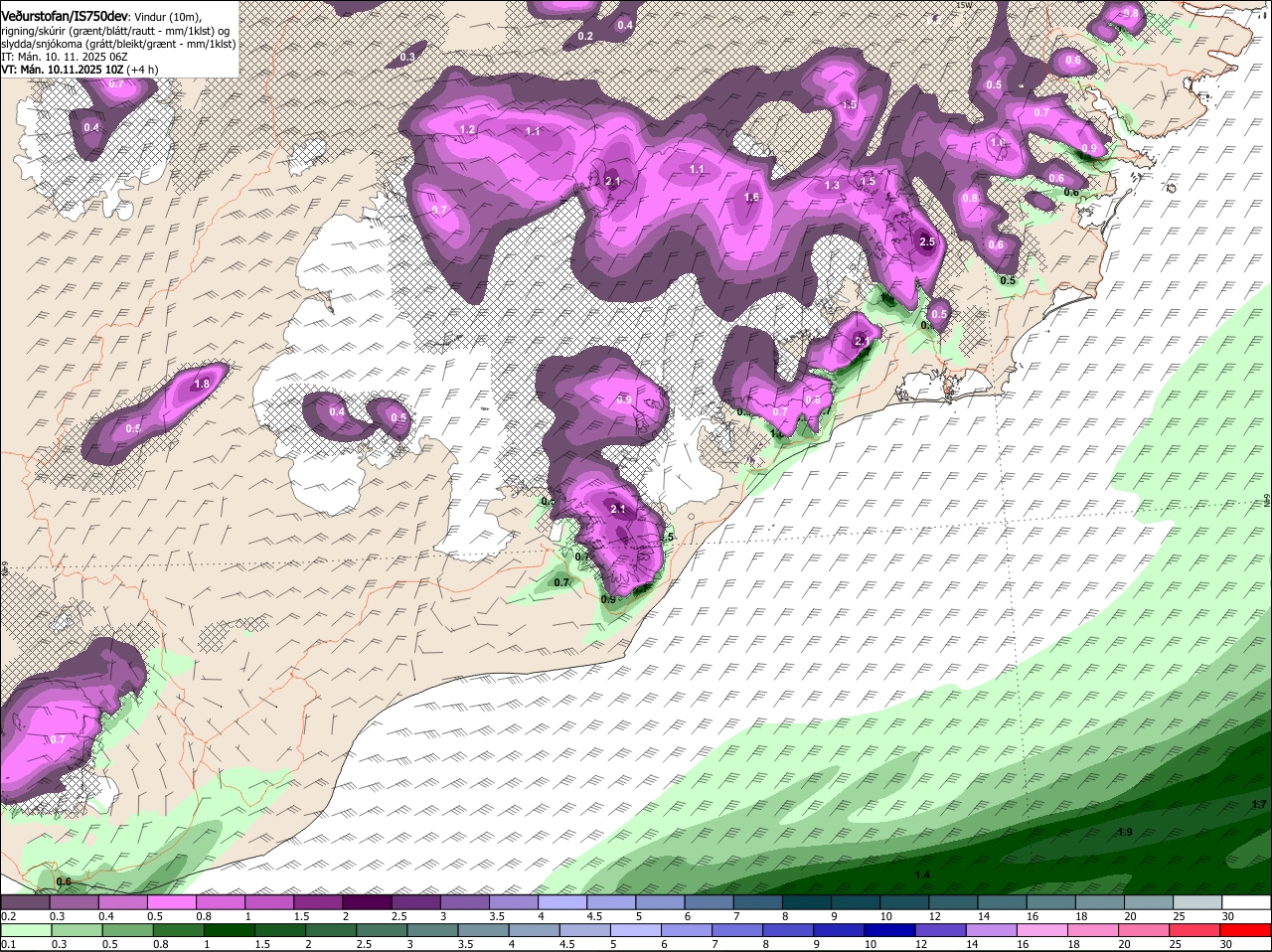Click the 2.5 precipitation value on the map
The image size is (1272, 952).
pos(927,242)
